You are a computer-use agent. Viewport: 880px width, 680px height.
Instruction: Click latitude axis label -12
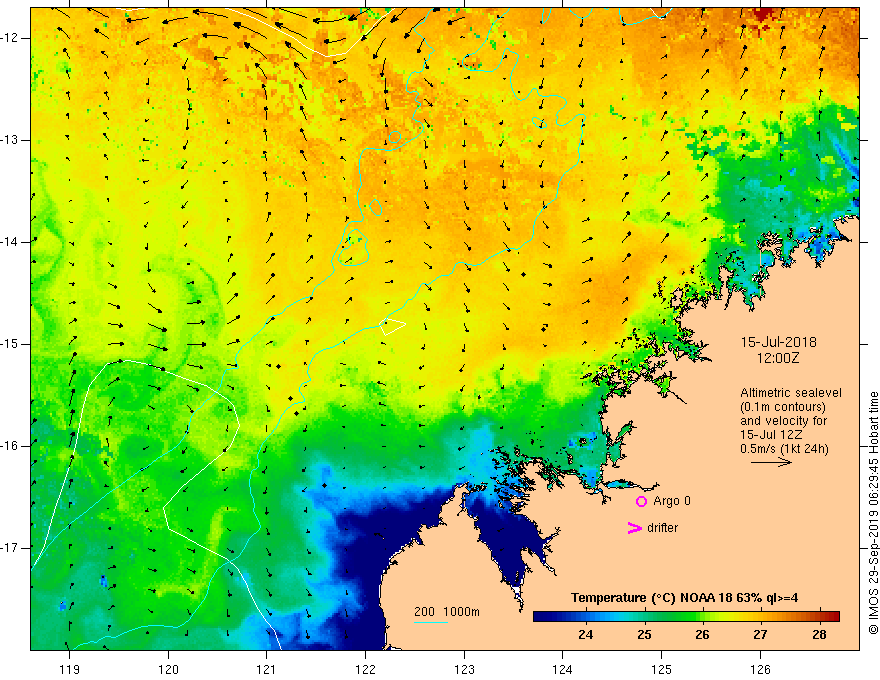11,38
